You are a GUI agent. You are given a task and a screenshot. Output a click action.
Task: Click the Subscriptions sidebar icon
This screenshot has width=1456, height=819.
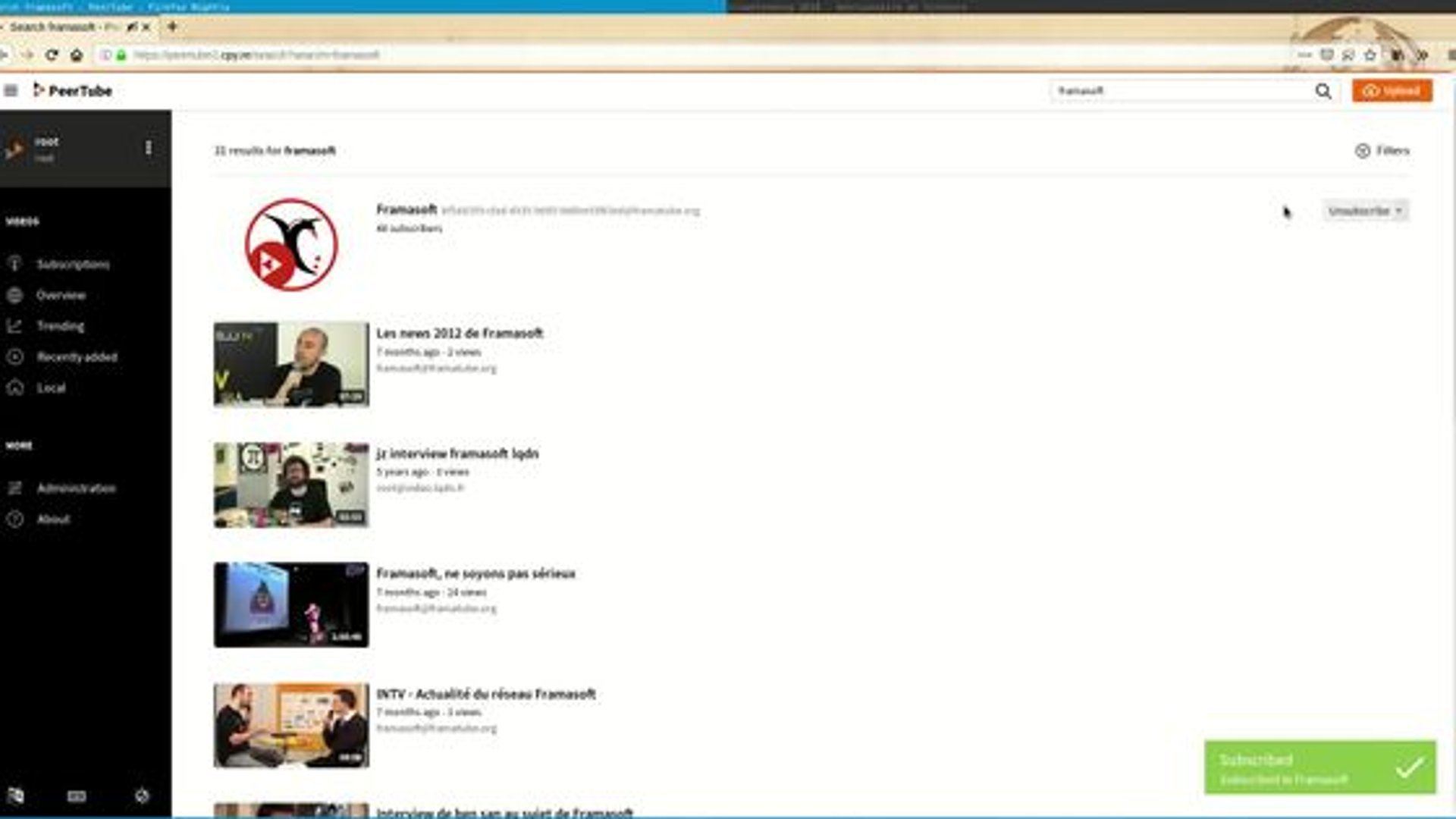point(15,264)
